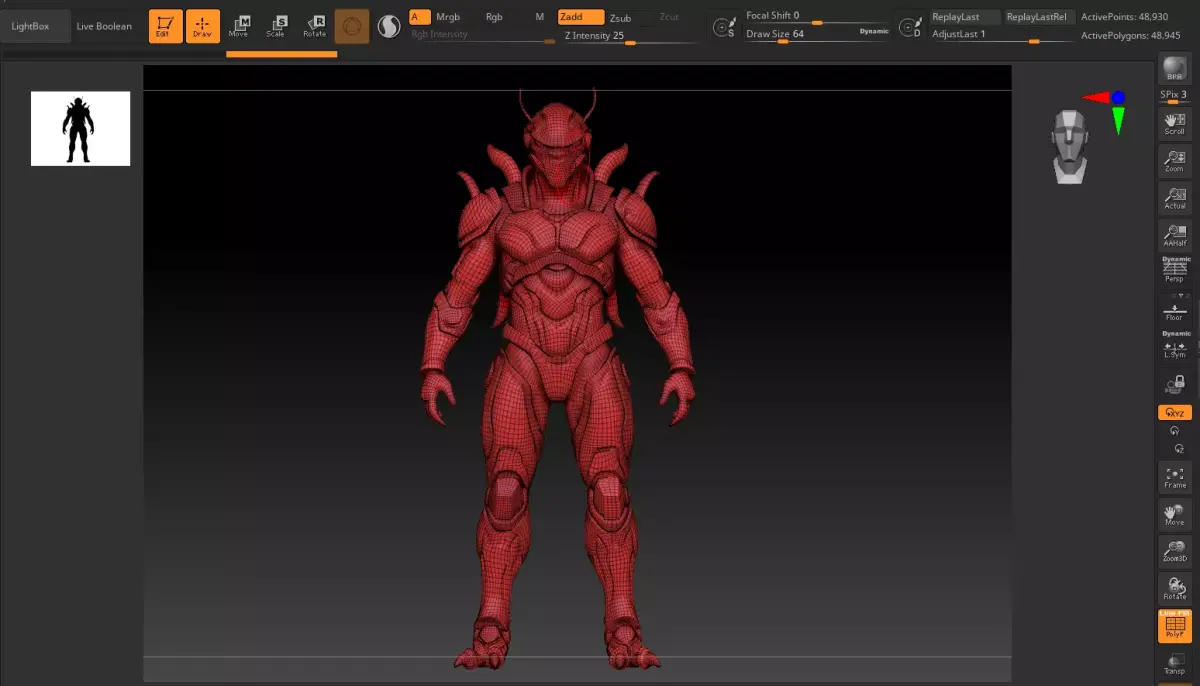Click the camera view head orientation gizmo

[1069, 147]
